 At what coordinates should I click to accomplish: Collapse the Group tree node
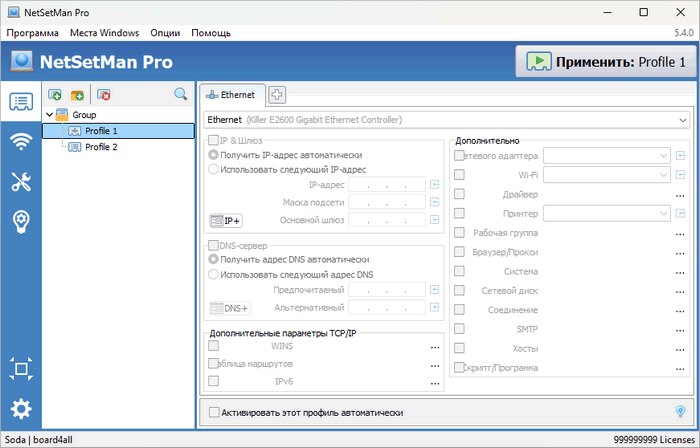pyautogui.click(x=48, y=115)
